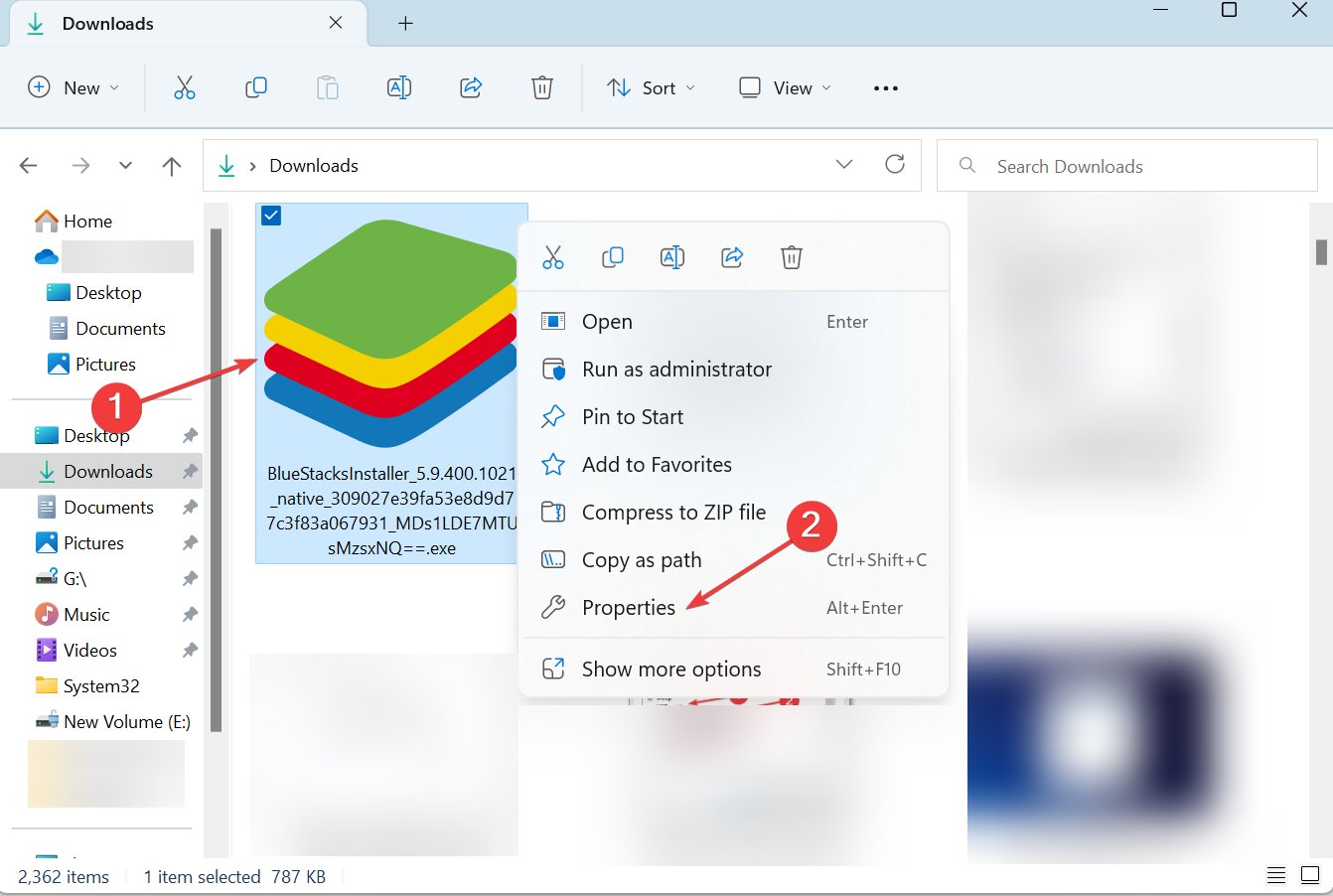Click the Downloads breadcrumb in the address bar
Image resolution: width=1333 pixels, height=896 pixels.
pyautogui.click(x=314, y=166)
